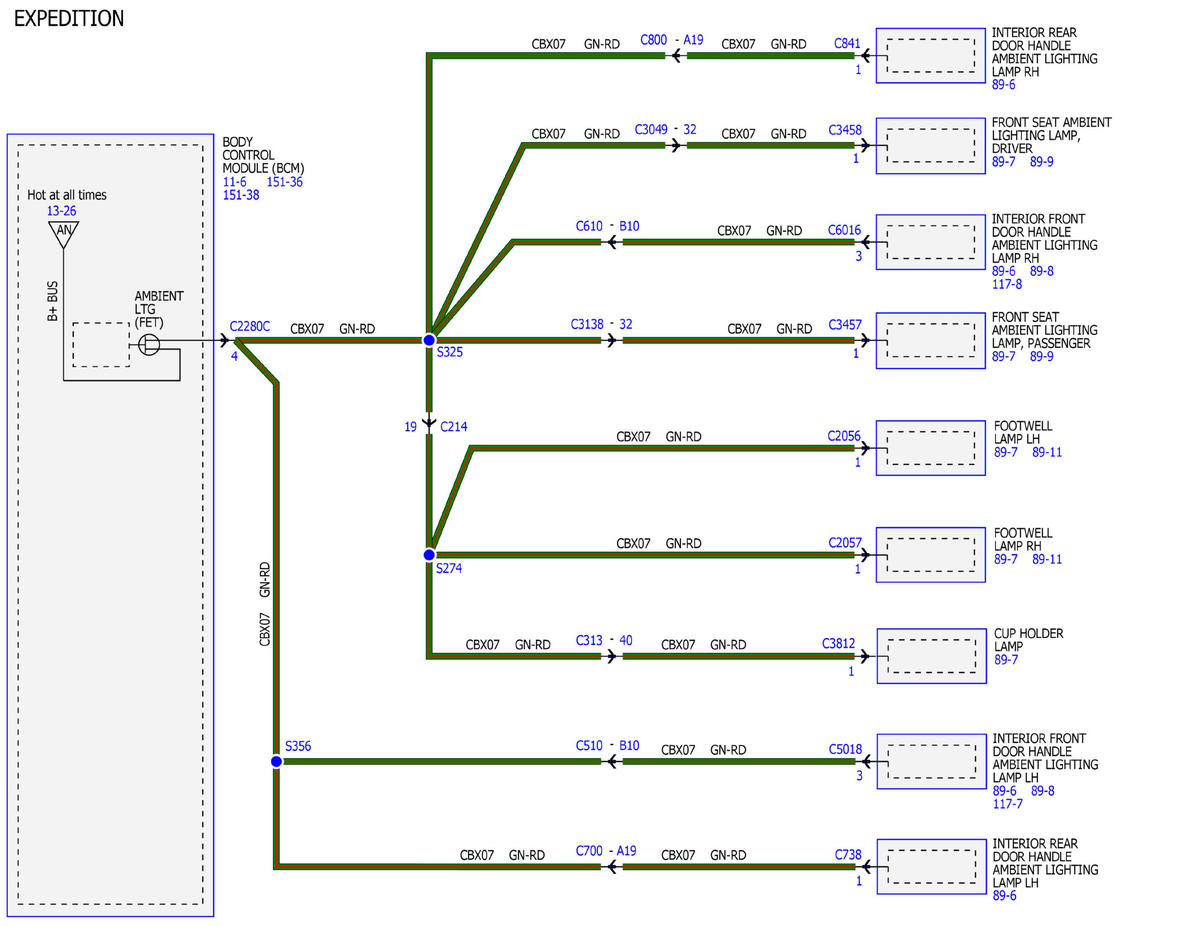Screen dimensions: 1200x927
Task: Open connector link C800
Action: 653,41
